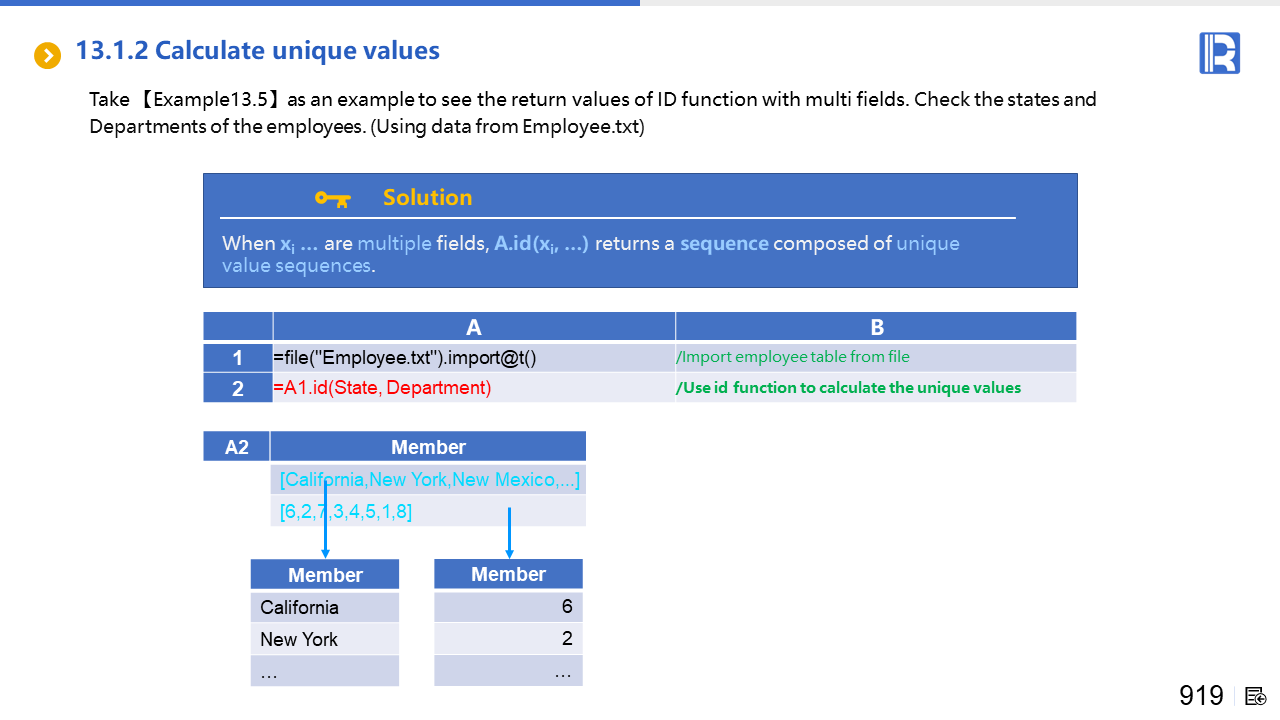Expand the [California,New York,New Mexico,...] member row
This screenshot has width=1280, height=720.
(x=429, y=480)
